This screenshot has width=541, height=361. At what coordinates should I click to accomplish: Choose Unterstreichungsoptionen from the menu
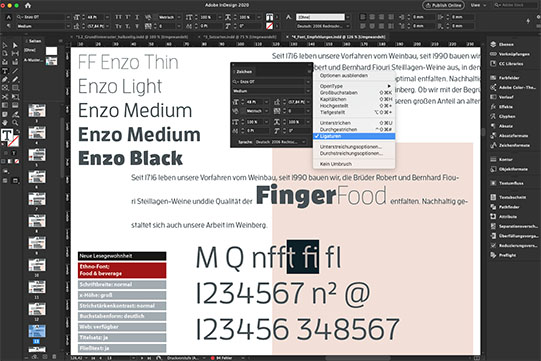354,147
